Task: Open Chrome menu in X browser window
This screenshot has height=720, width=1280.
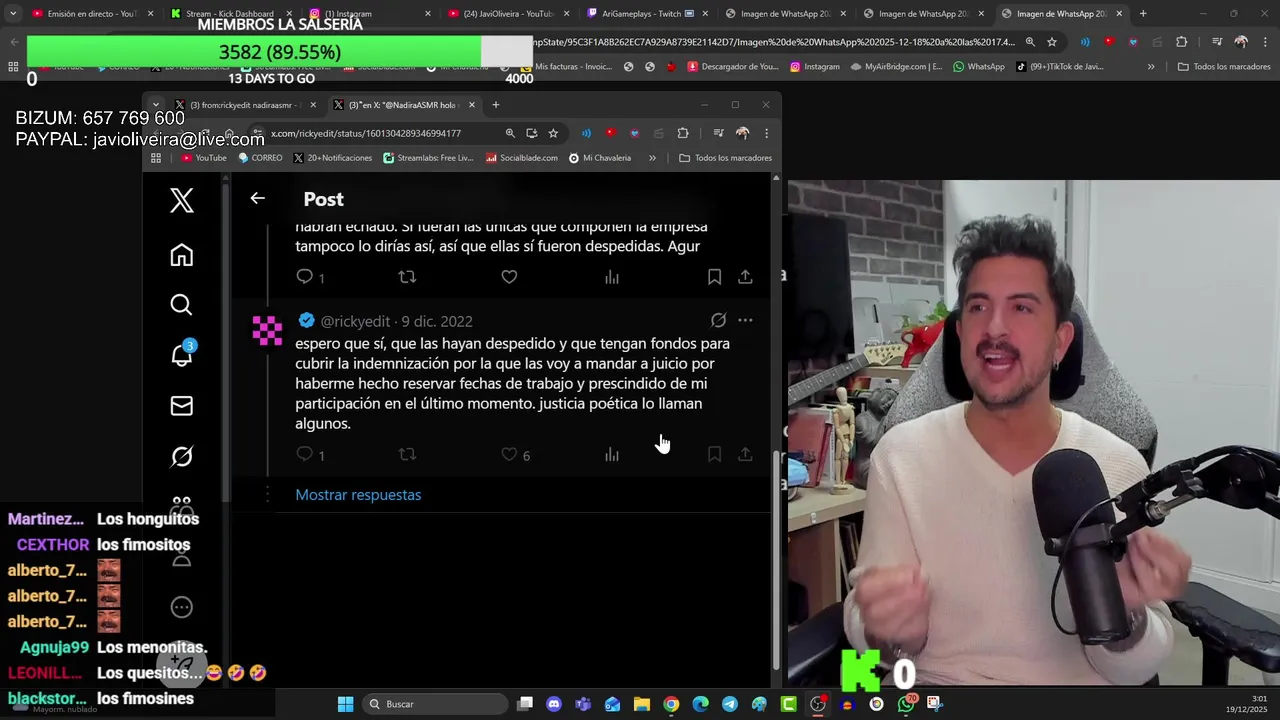Action: [766, 133]
